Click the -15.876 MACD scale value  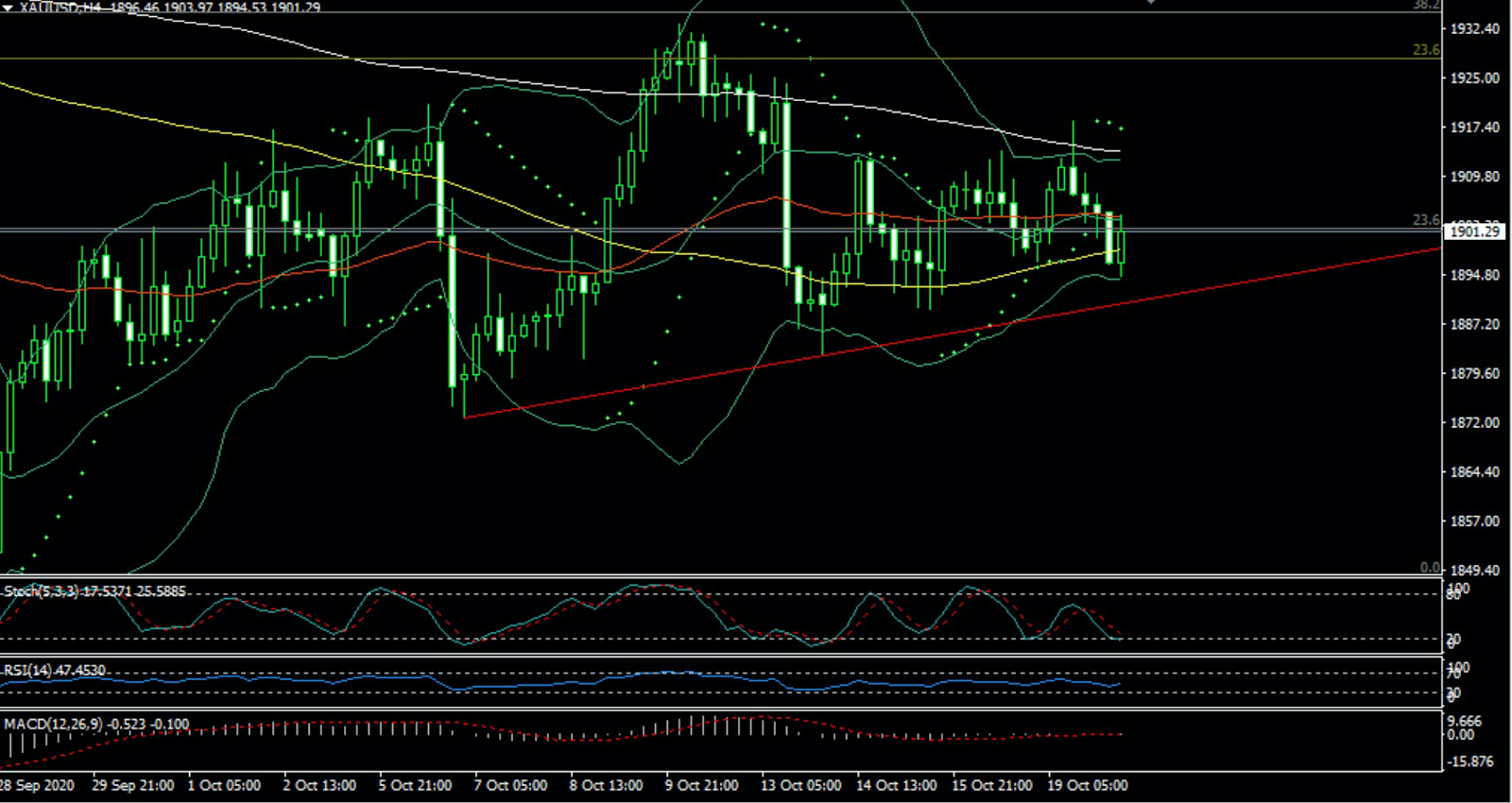pyautogui.click(x=1471, y=761)
